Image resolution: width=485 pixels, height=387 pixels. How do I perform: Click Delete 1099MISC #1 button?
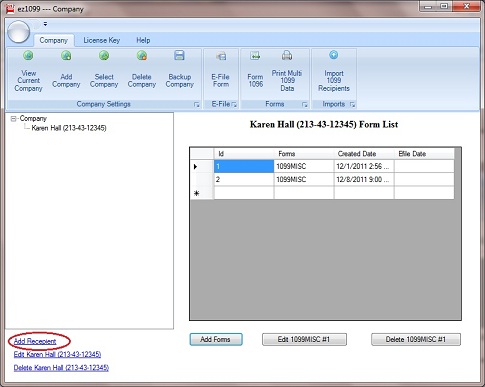(416, 339)
